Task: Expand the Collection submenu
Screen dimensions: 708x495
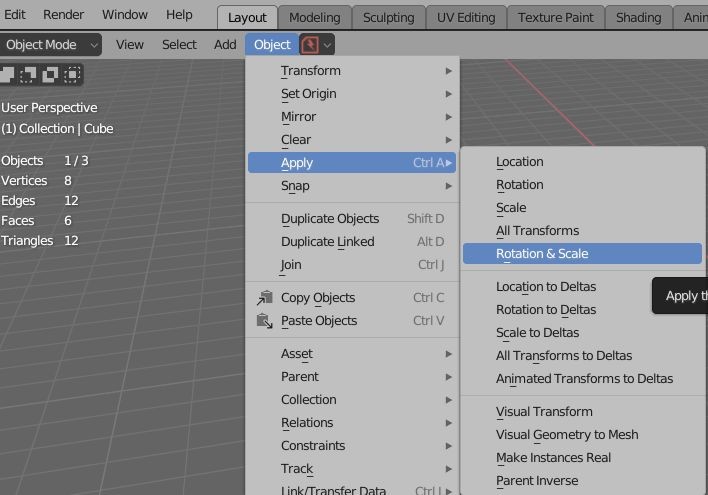Action: (x=352, y=400)
